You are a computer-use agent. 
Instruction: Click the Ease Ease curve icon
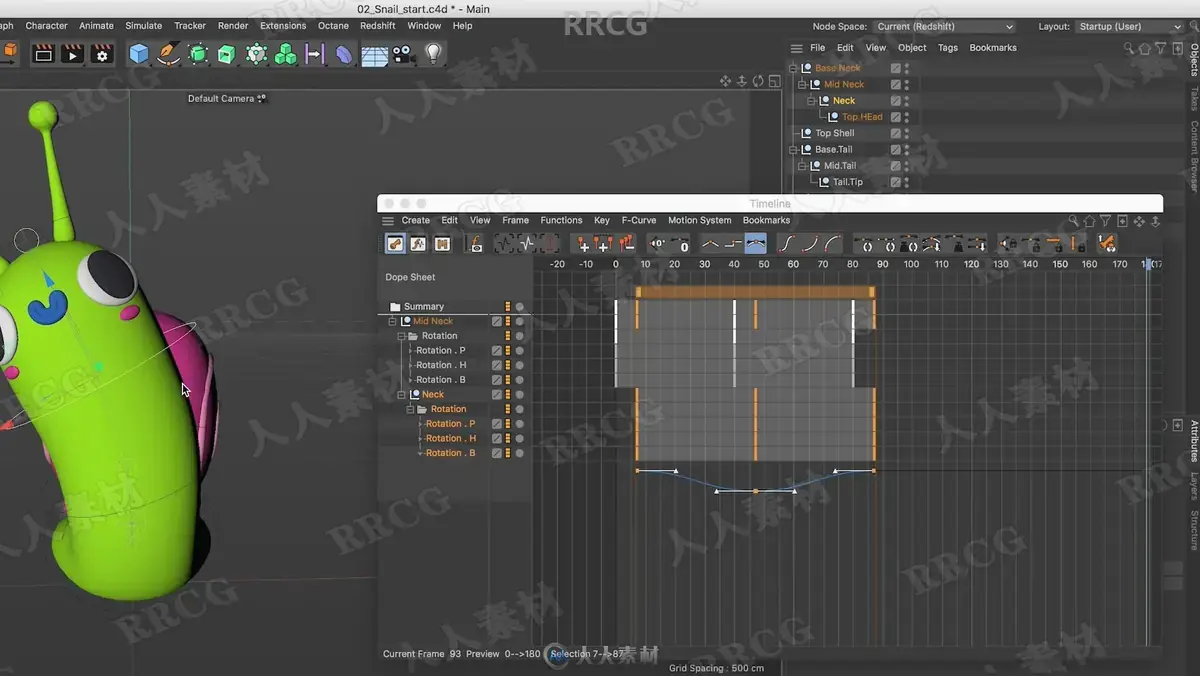click(787, 243)
